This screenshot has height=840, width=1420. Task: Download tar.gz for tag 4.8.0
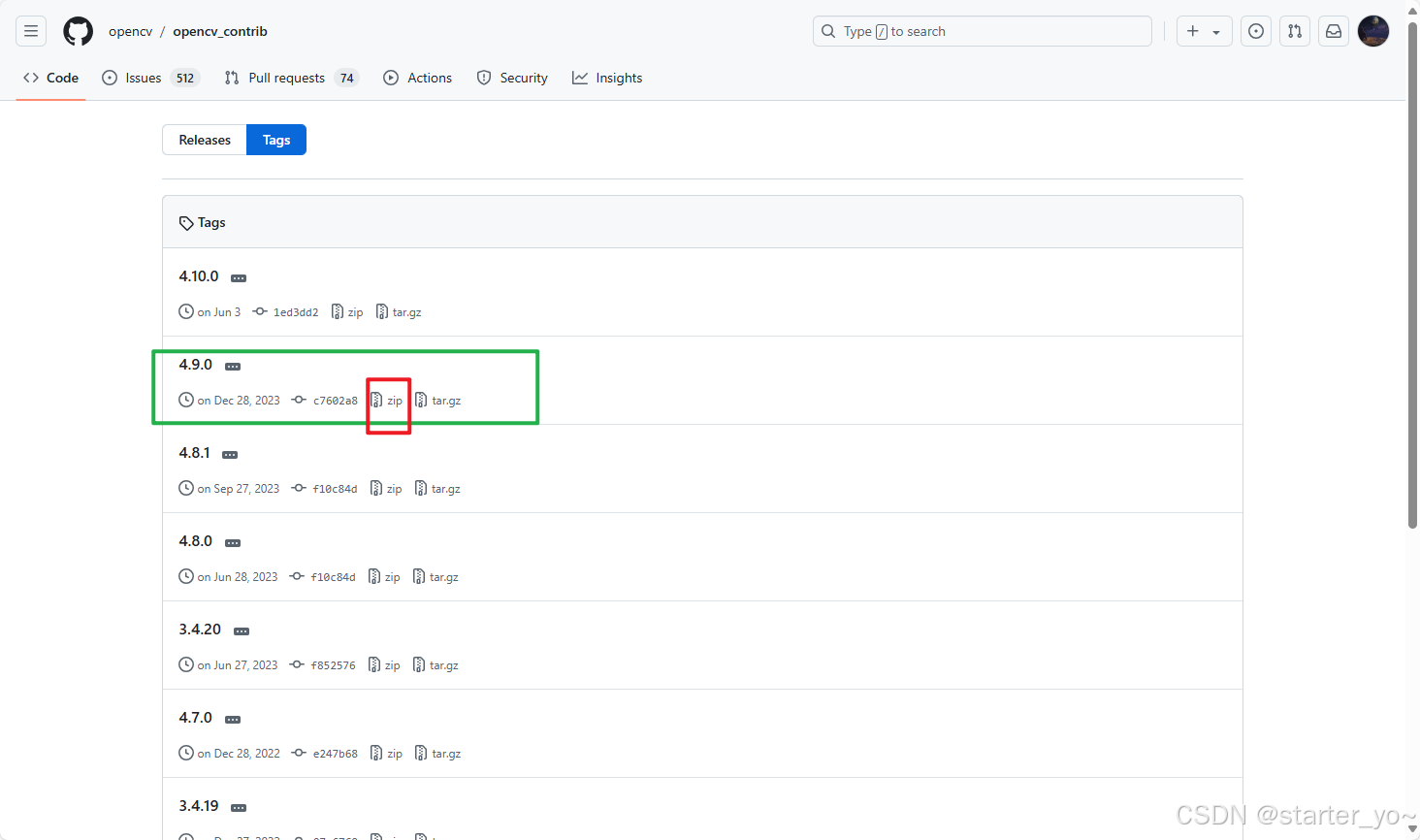[x=436, y=577]
